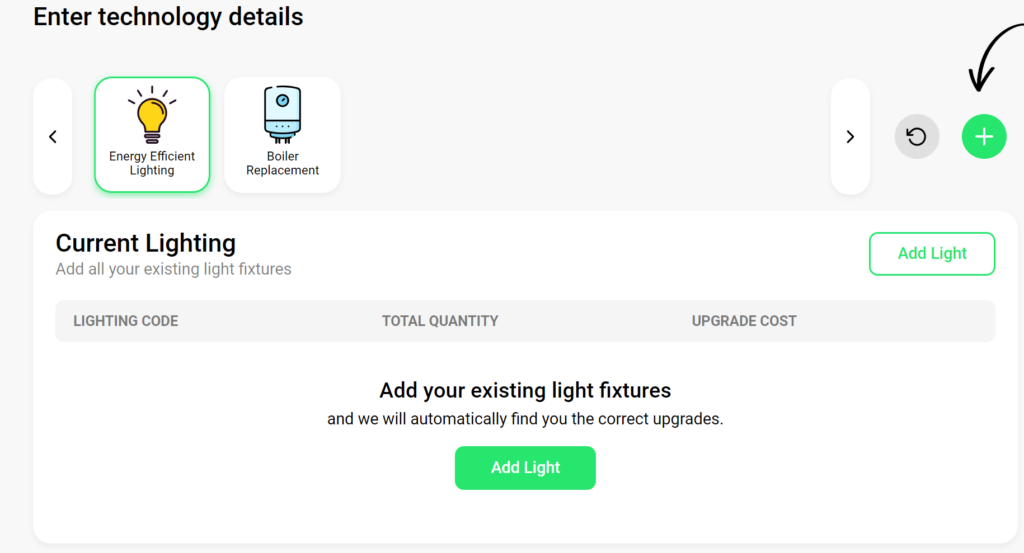Click the bold 'Add your existing light fixtures' message
The width and height of the screenshot is (1024, 553).
click(525, 390)
